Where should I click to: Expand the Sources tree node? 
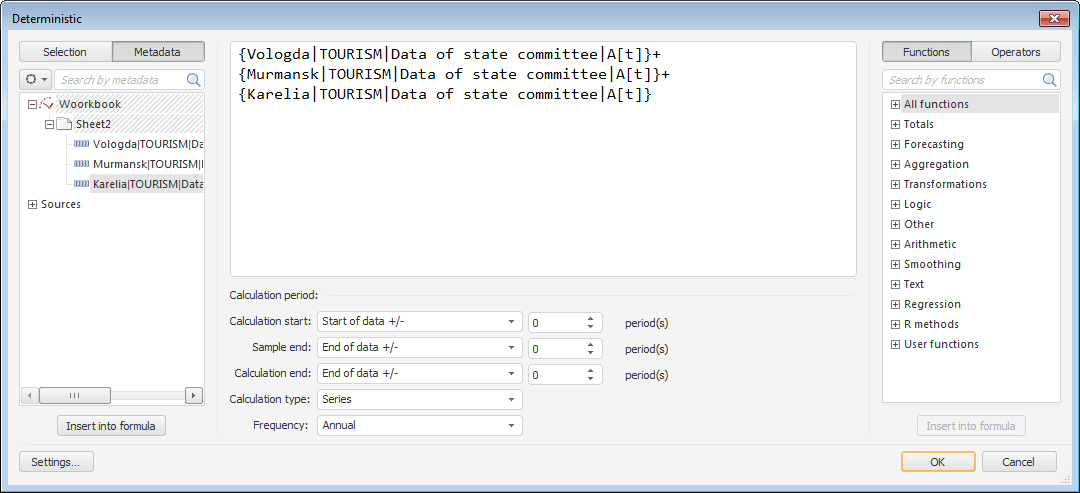(x=32, y=204)
